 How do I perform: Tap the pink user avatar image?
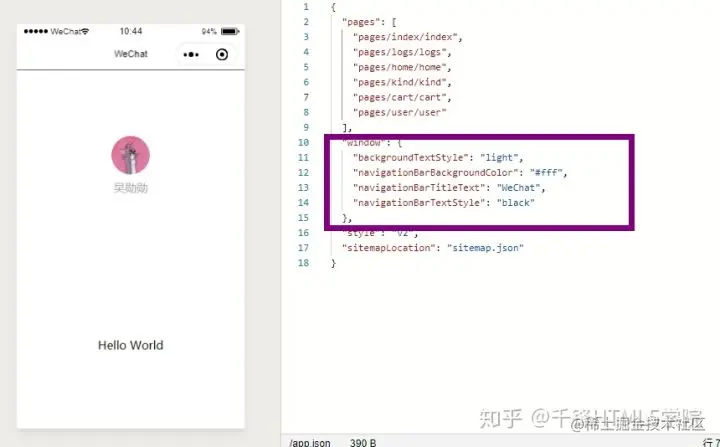click(130, 155)
